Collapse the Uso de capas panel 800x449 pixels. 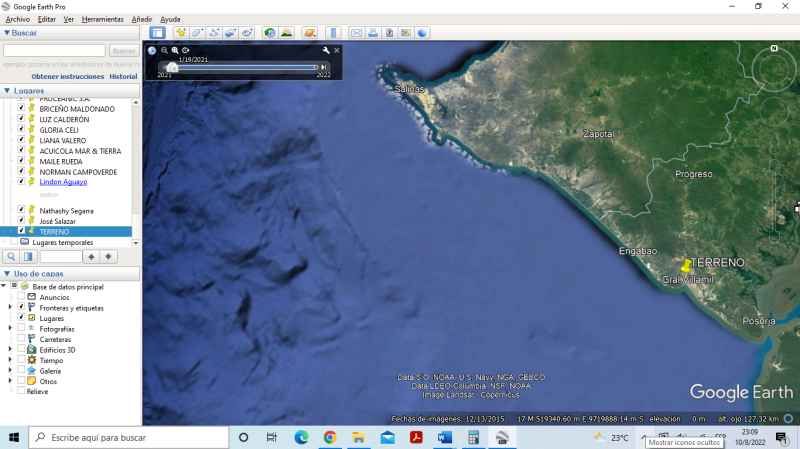(x=7, y=273)
